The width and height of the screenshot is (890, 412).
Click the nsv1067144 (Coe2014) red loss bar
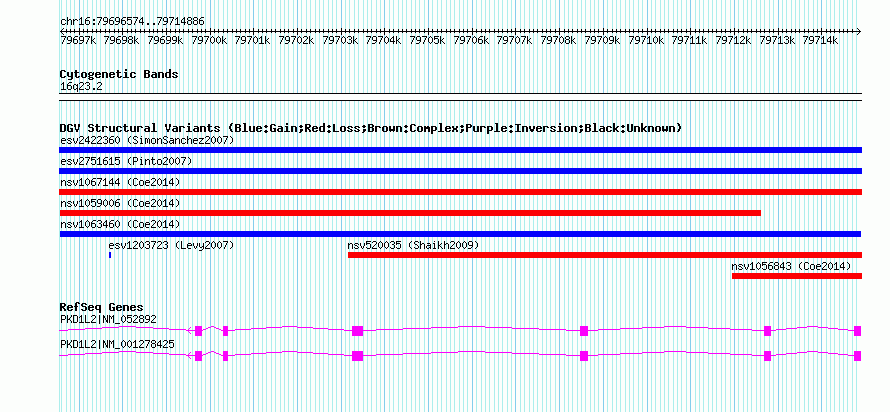tap(460, 192)
